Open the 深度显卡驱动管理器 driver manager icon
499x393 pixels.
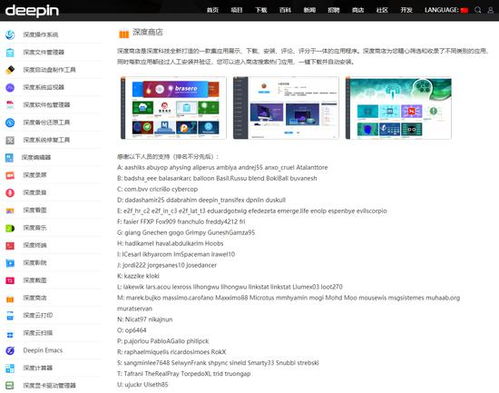pyautogui.click(x=10, y=386)
